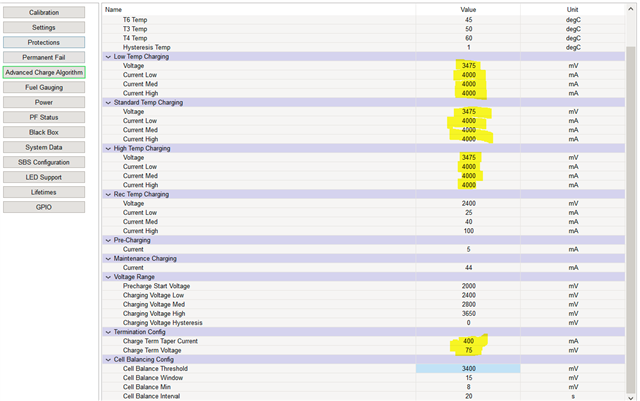Click the vertical scrollbar thumb
Screen dimensions: 640x401
[631, 221]
